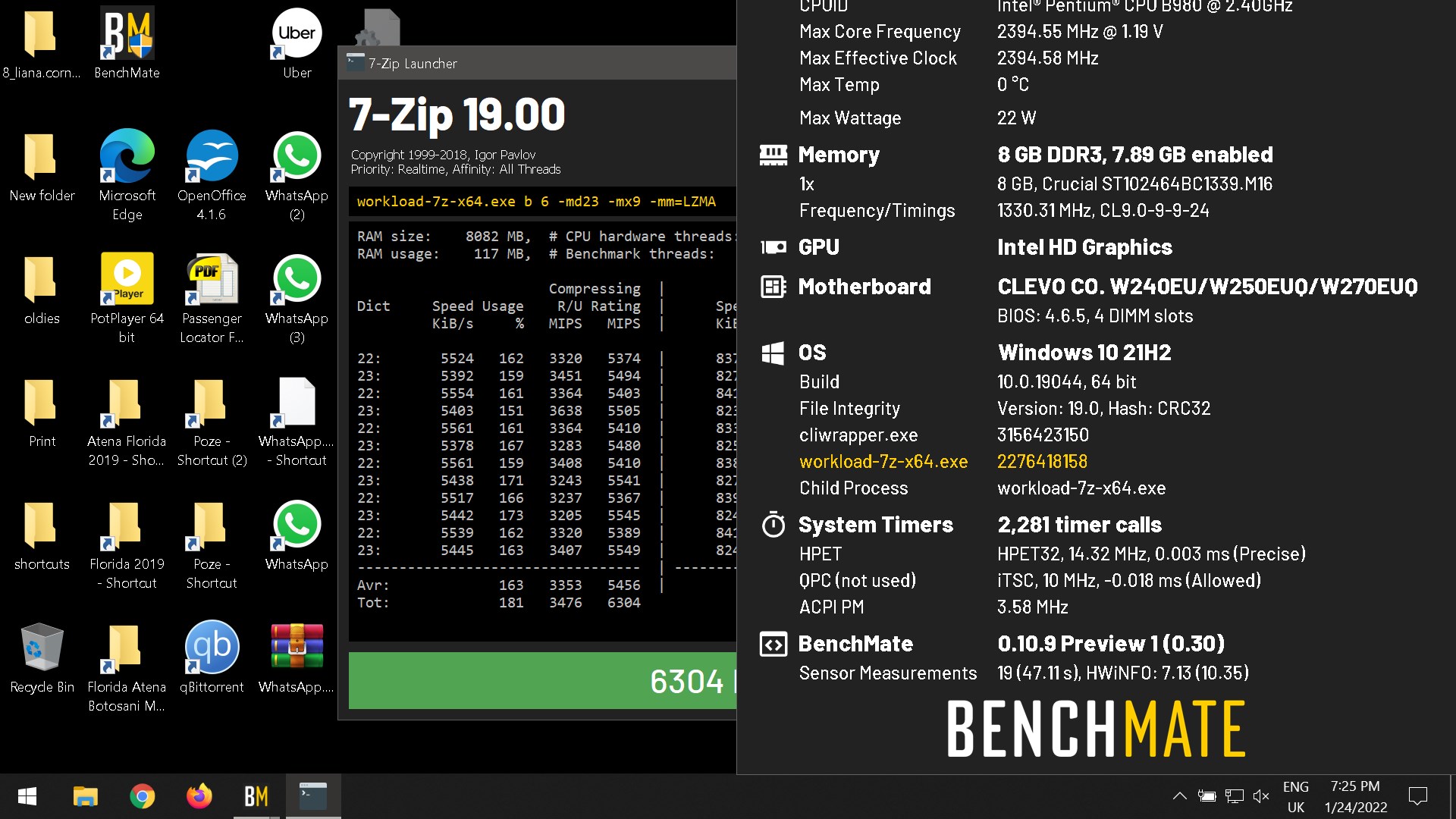The image size is (1456, 819).
Task: Click the OS Windows logo icon
Action: tap(773, 353)
